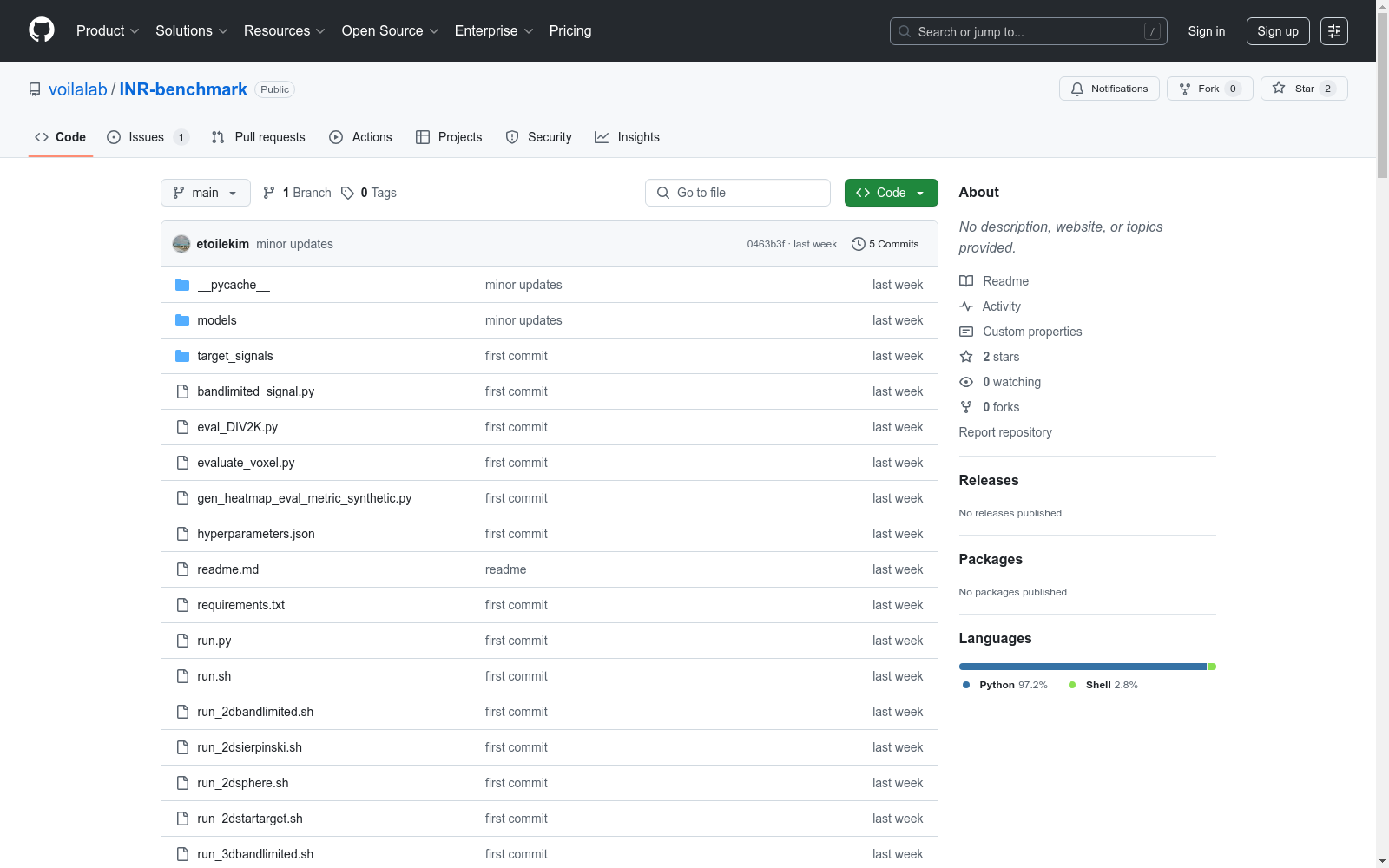Expand the Open Source menu

391,30
